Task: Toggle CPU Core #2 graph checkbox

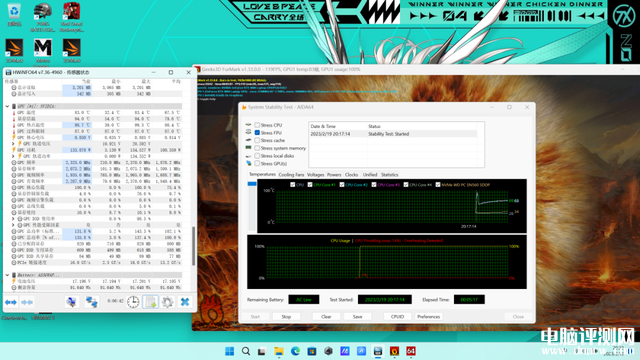Action: click(x=342, y=184)
